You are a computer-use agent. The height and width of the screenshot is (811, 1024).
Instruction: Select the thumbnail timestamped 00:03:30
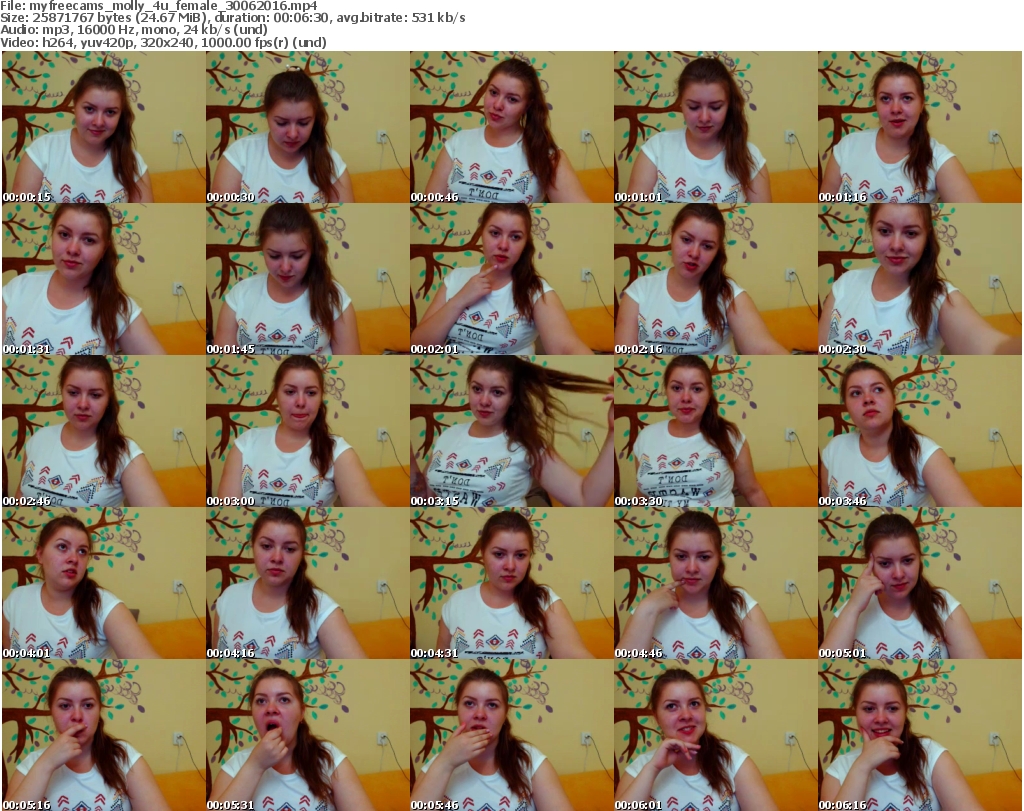point(715,432)
